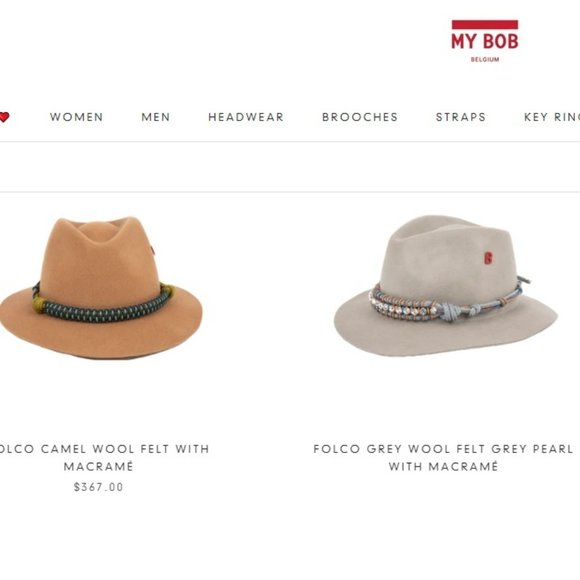
Task: Click the $367.00 price of camel hat
Action: click(x=98, y=487)
